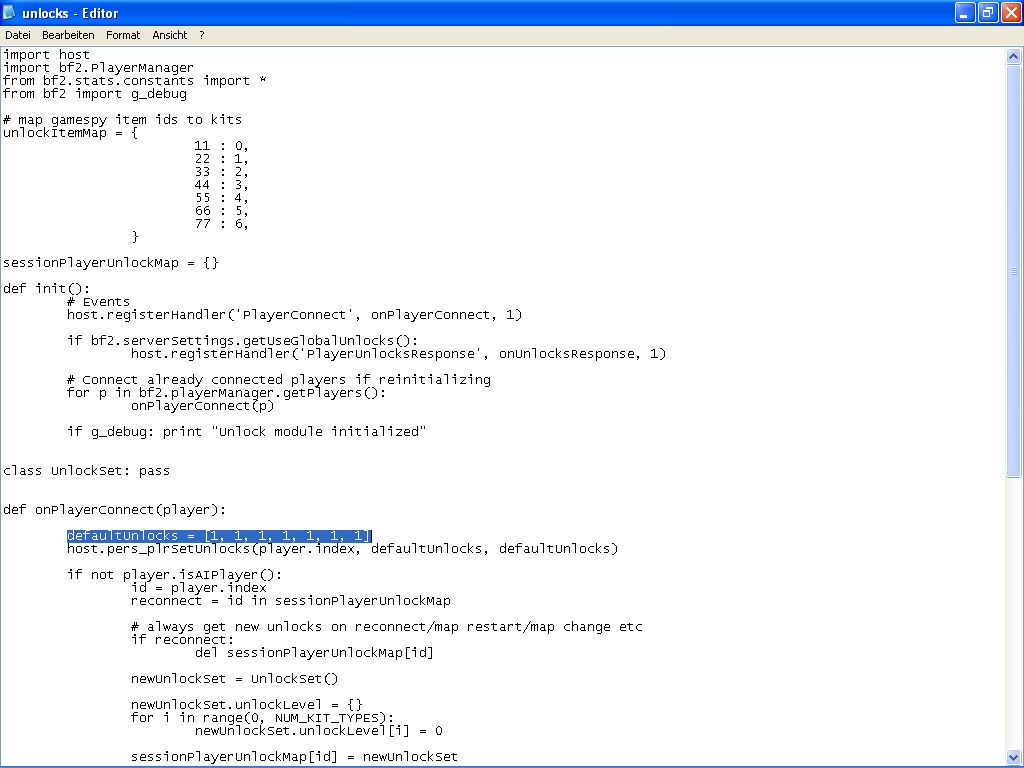Click 'from bf2 import g_debug' line
Image resolution: width=1024 pixels, height=768 pixels.
[x=95, y=94]
